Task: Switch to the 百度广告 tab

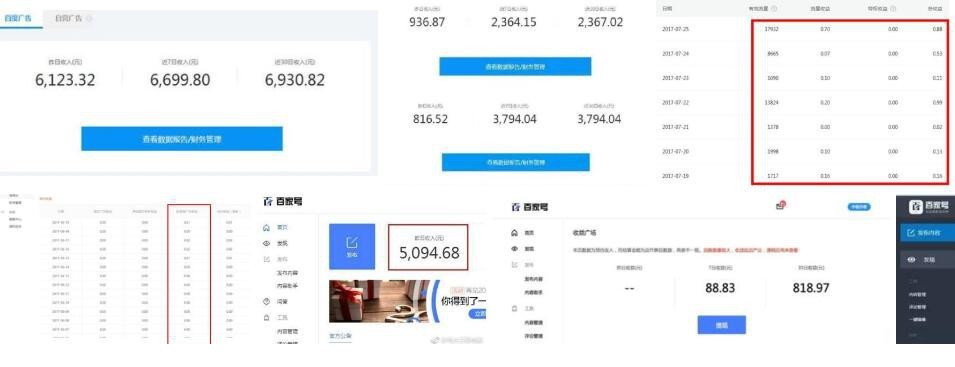Action: (18, 18)
